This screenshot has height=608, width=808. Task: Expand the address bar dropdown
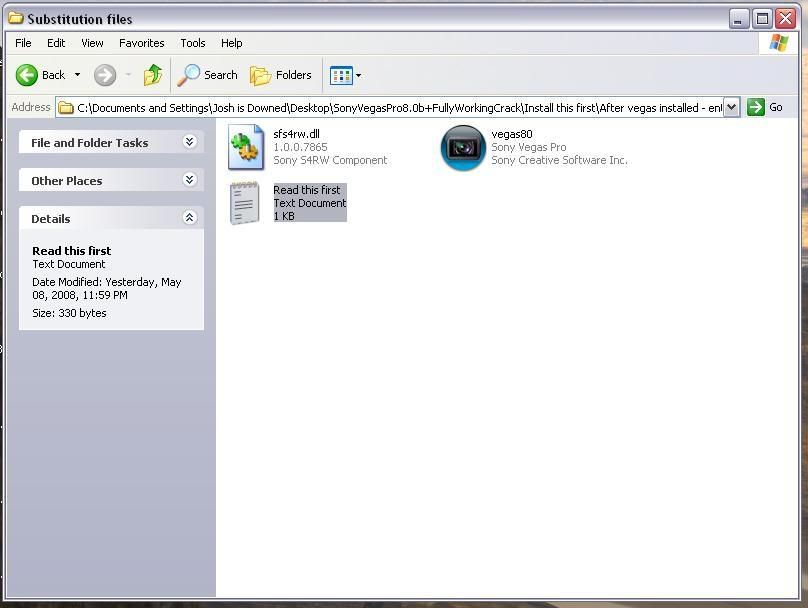731,107
